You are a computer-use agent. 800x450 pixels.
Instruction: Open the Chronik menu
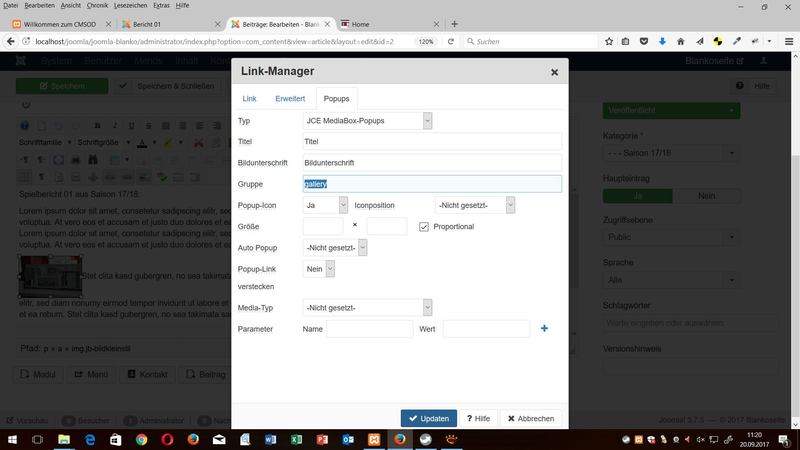[97, 5]
